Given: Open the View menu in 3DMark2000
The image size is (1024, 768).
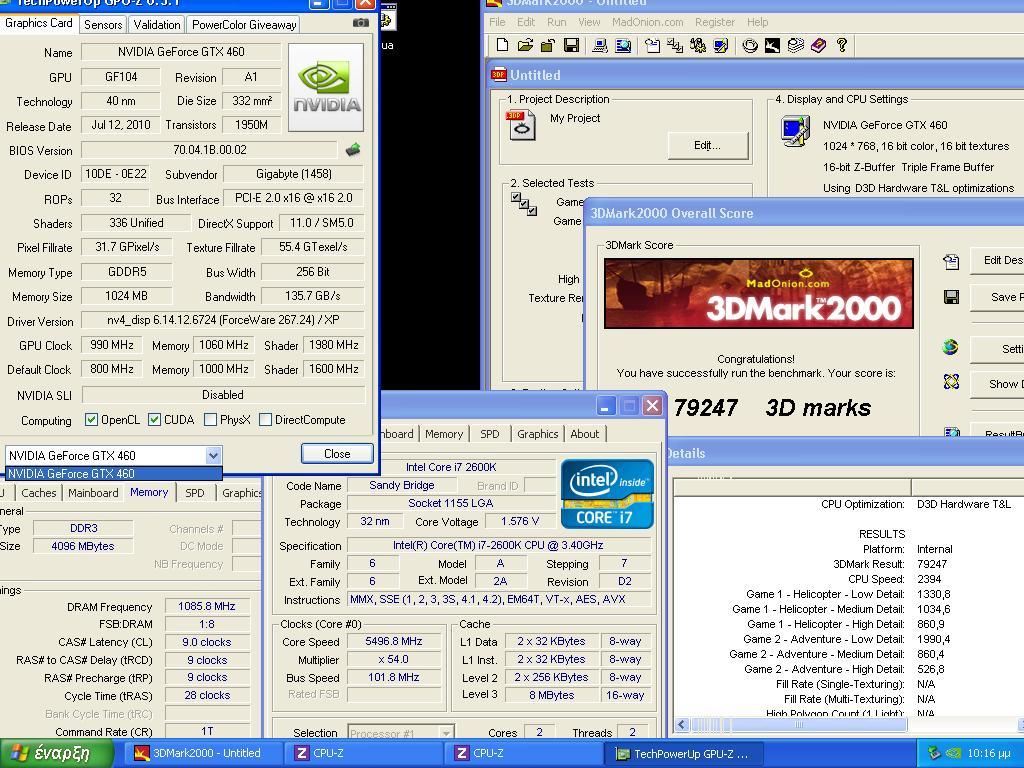Looking at the screenshot, I should [x=588, y=22].
